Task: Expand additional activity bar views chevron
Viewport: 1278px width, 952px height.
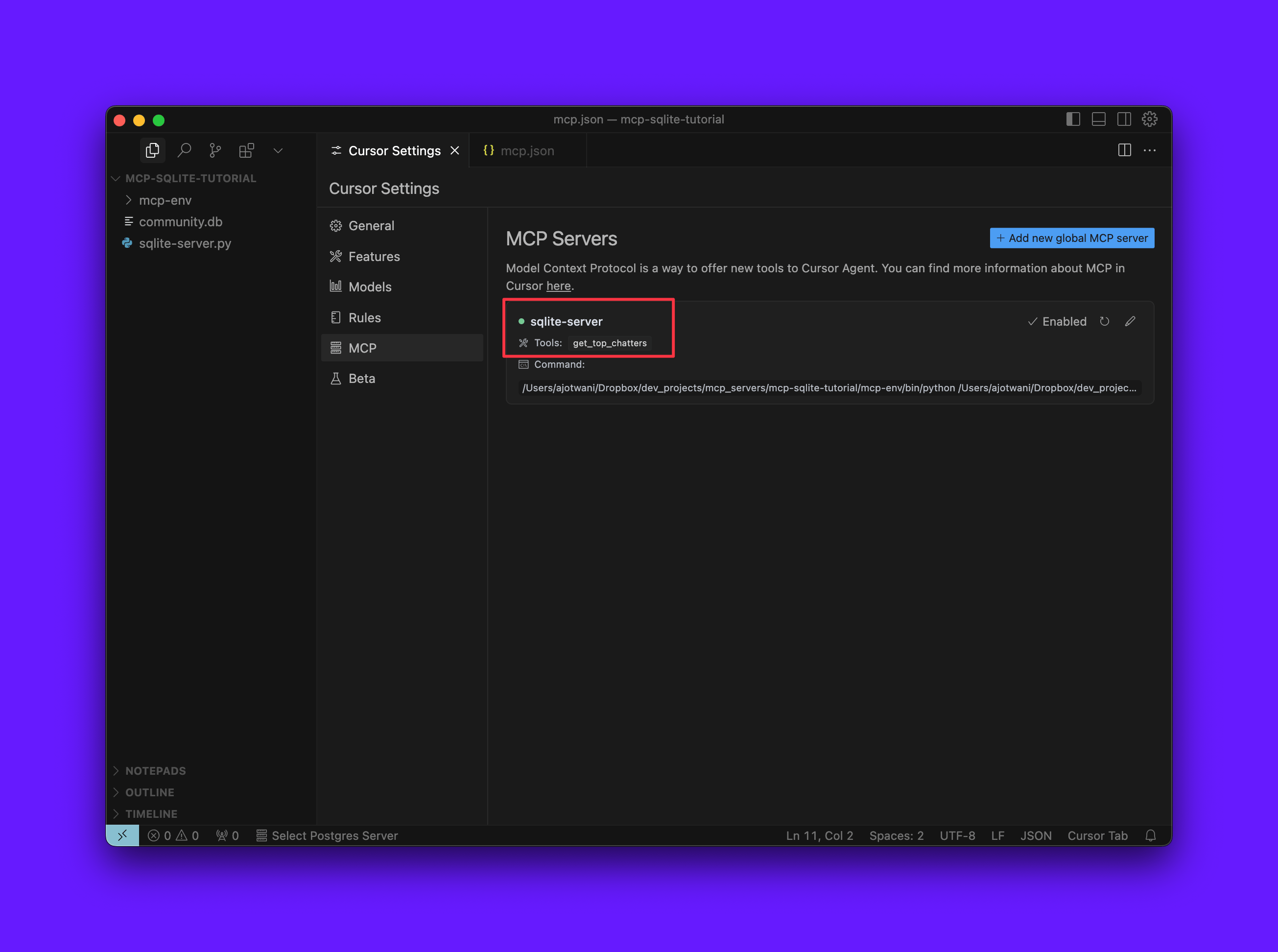Action: point(278,150)
